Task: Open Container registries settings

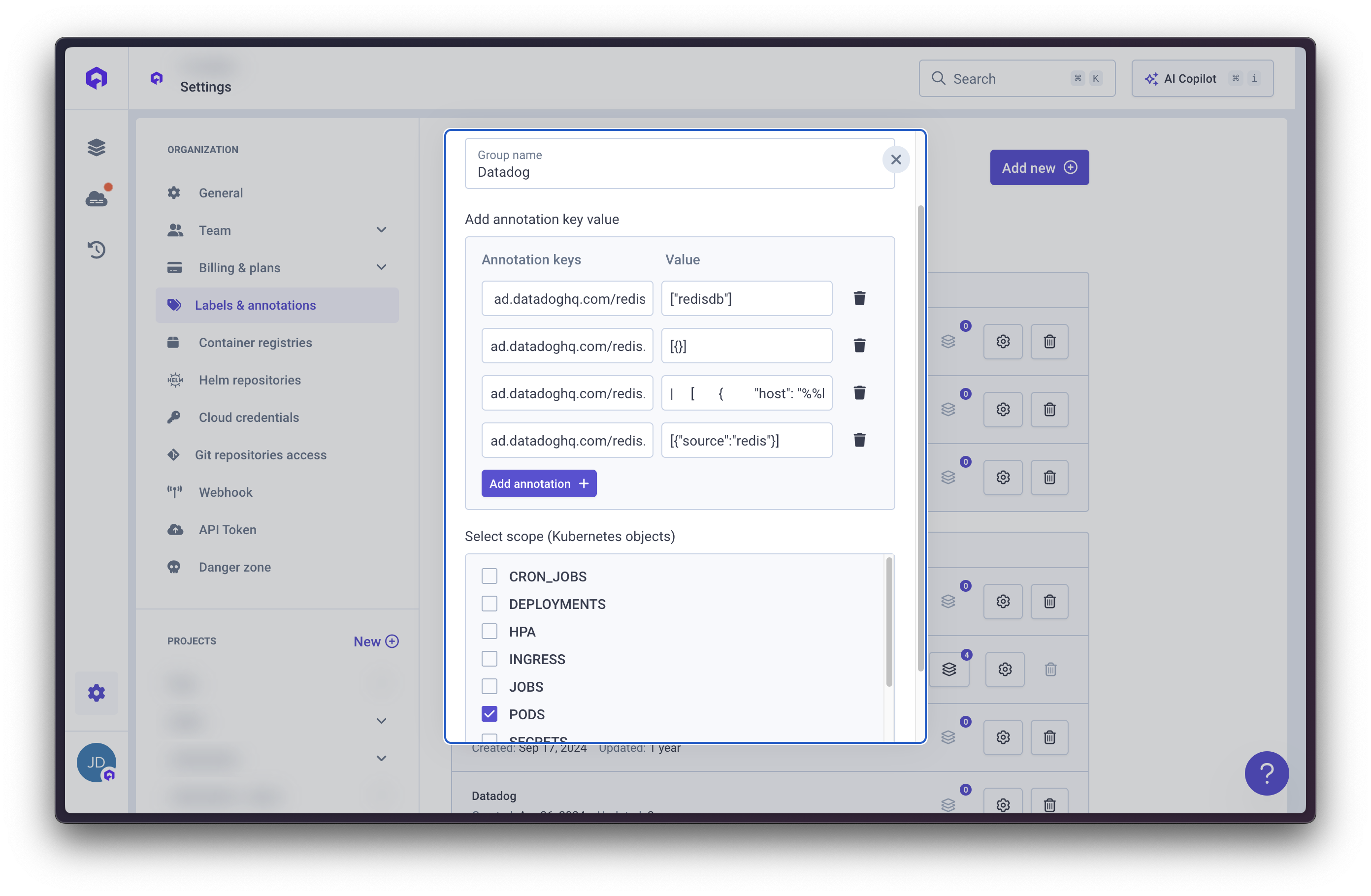Action: click(x=255, y=343)
